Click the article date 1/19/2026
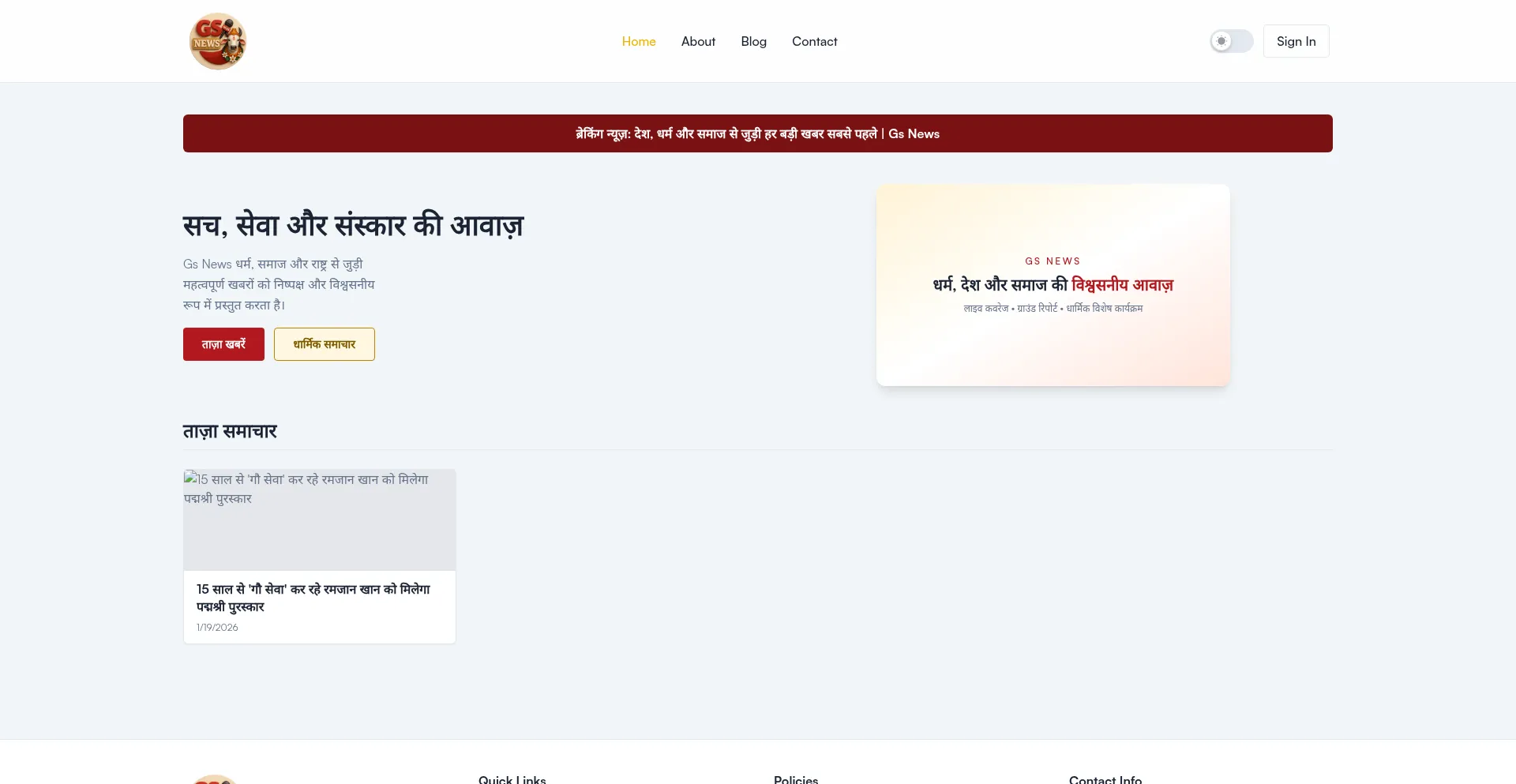The height and width of the screenshot is (784, 1516). tap(217, 628)
